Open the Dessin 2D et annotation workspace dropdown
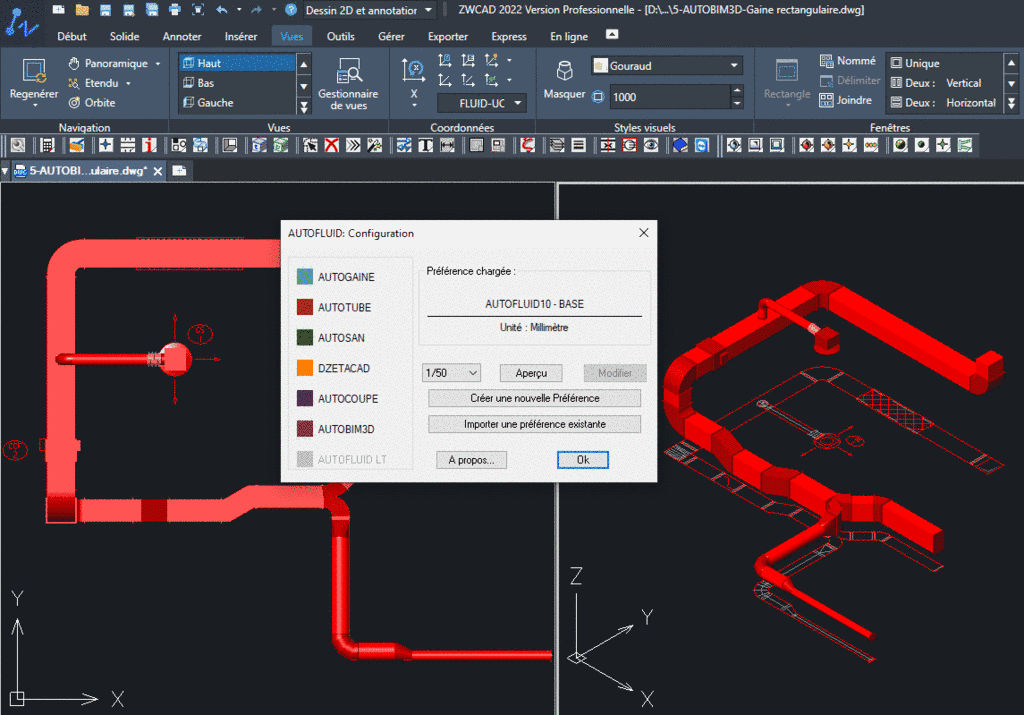The image size is (1024, 715). (x=428, y=10)
